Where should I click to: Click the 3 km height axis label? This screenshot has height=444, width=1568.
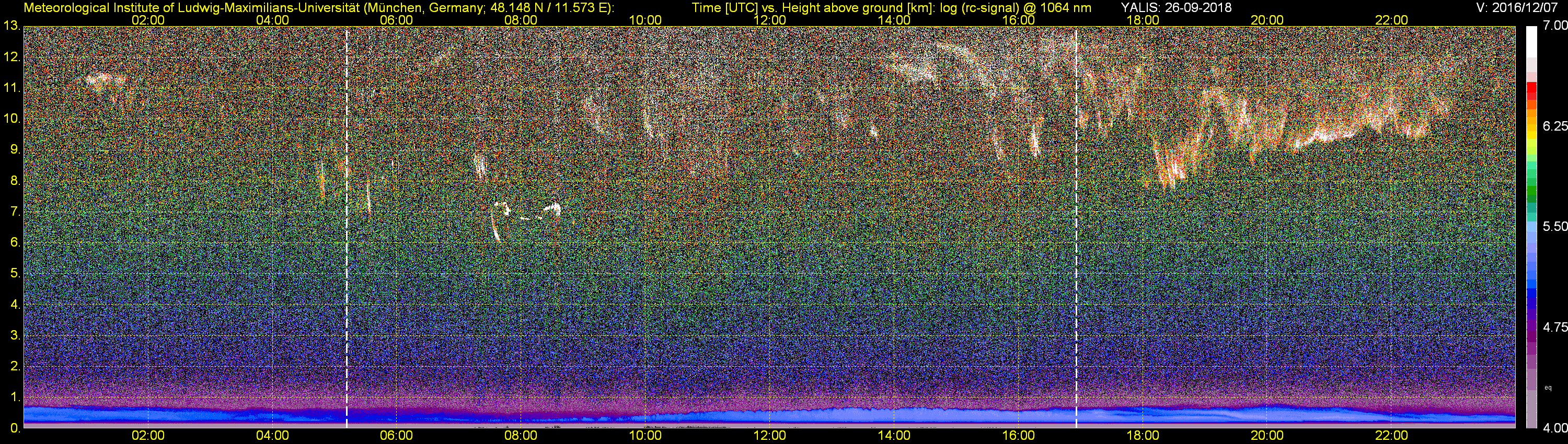click(15, 336)
